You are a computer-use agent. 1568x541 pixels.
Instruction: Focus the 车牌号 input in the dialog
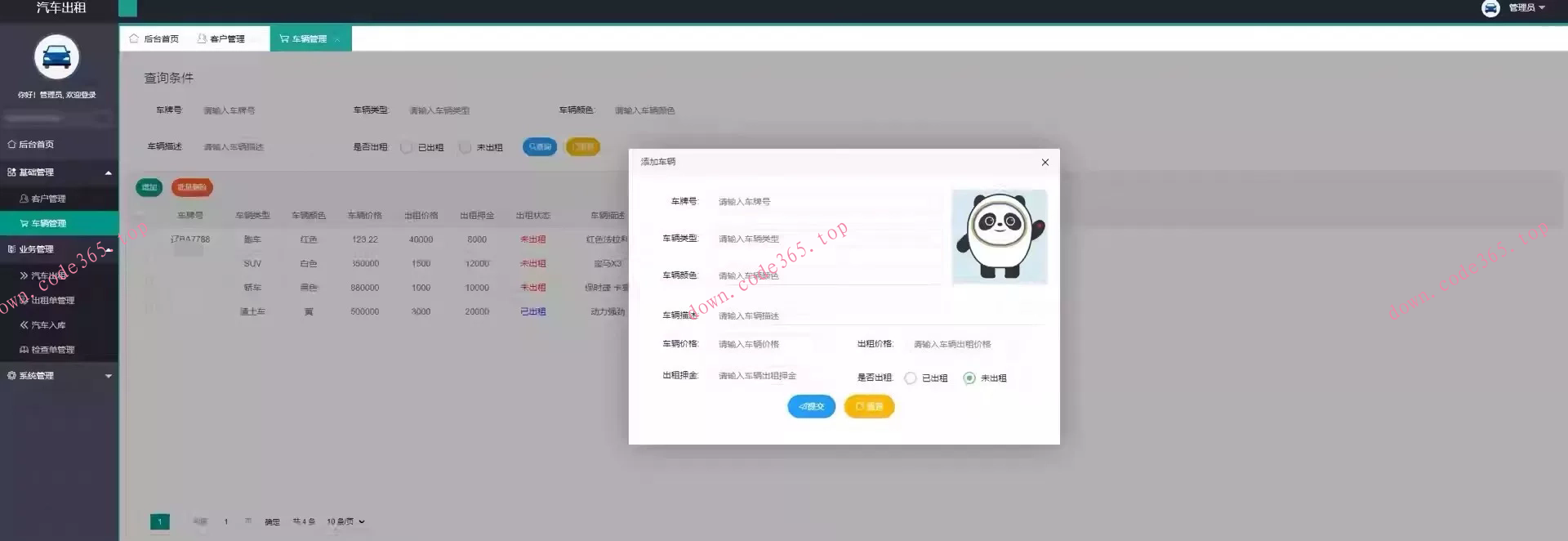tap(828, 202)
